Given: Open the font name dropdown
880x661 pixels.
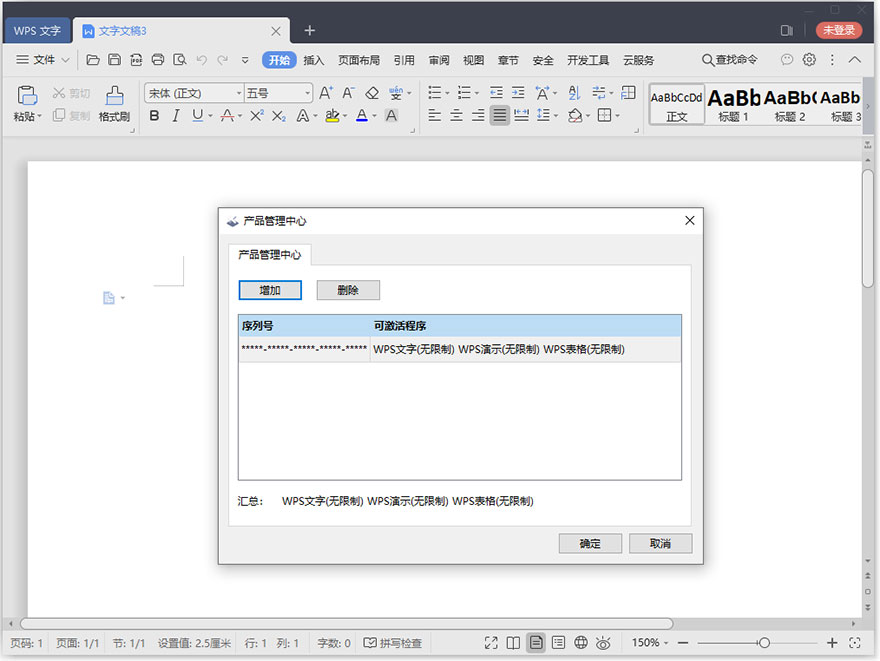Looking at the screenshot, I should pos(238,92).
